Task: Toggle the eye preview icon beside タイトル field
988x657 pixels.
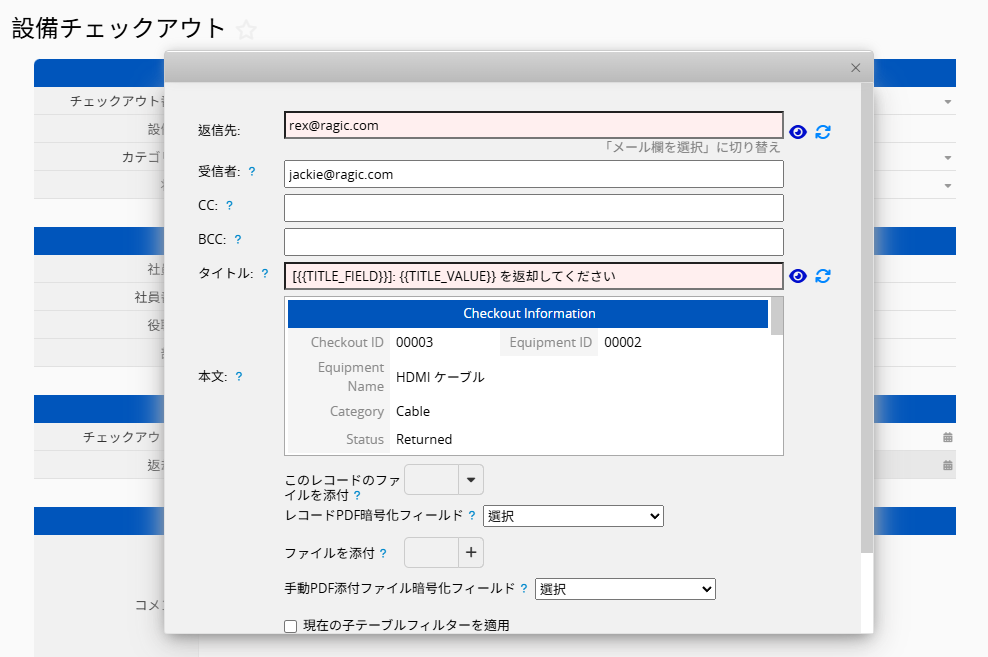Action: click(797, 276)
